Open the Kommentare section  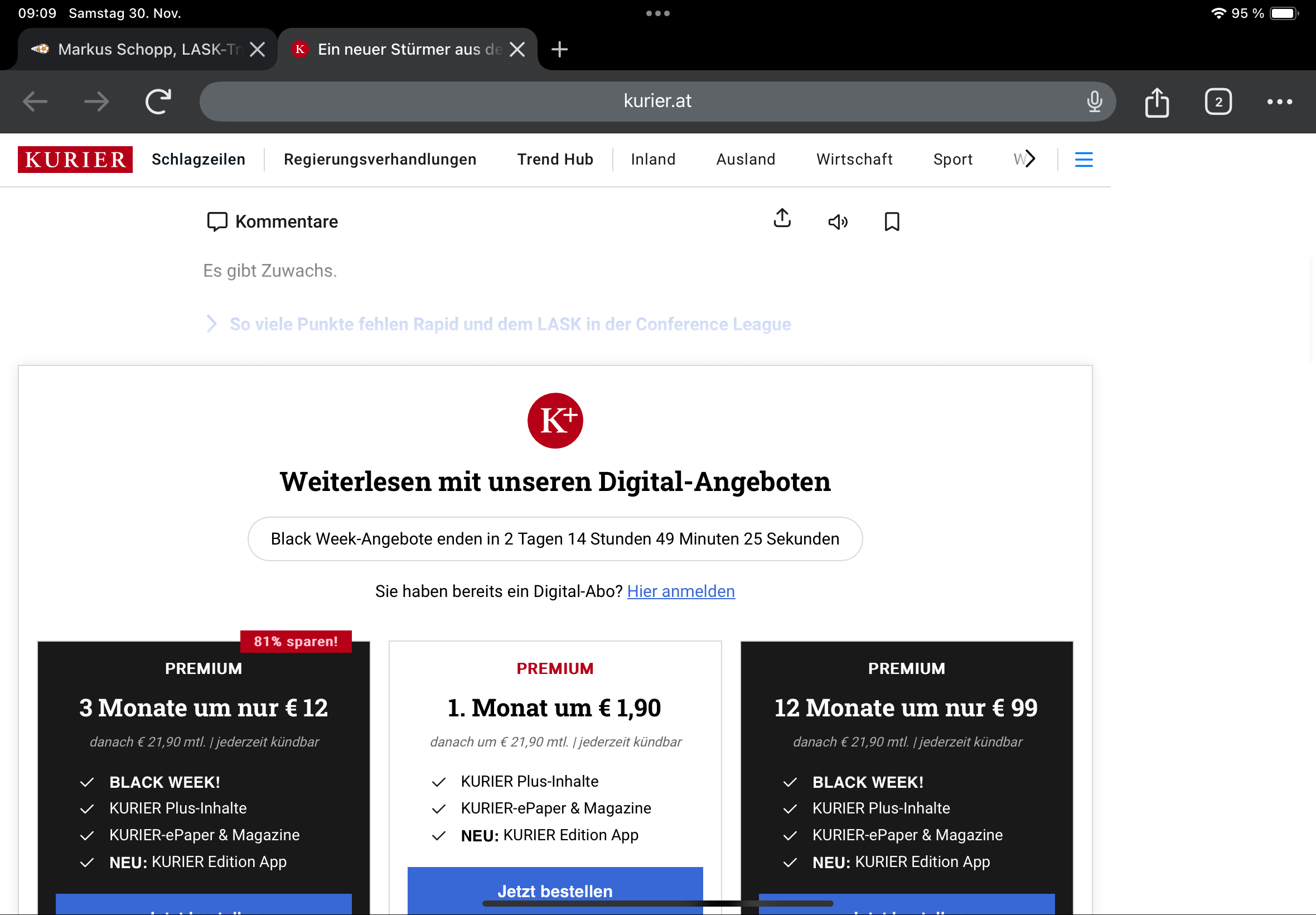click(273, 221)
